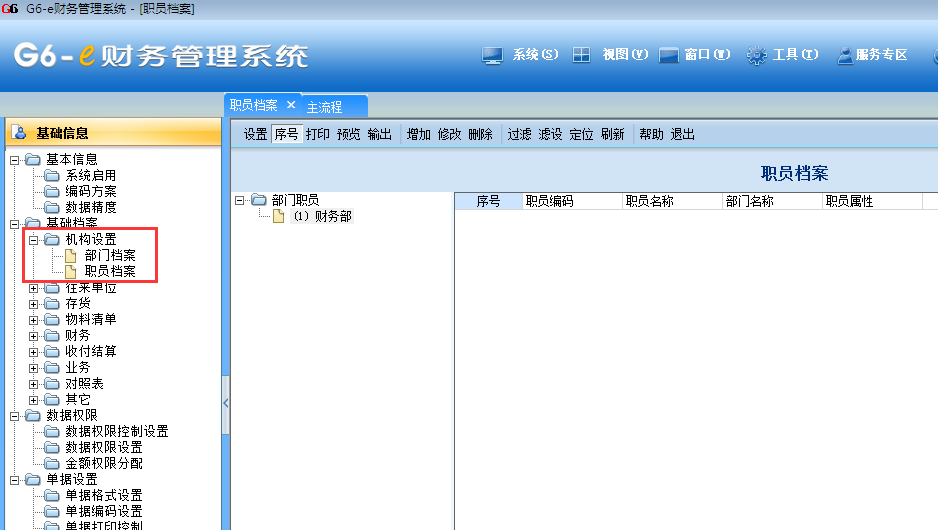Click the 视图(V) grid icon
The image size is (938, 530).
tap(581, 55)
